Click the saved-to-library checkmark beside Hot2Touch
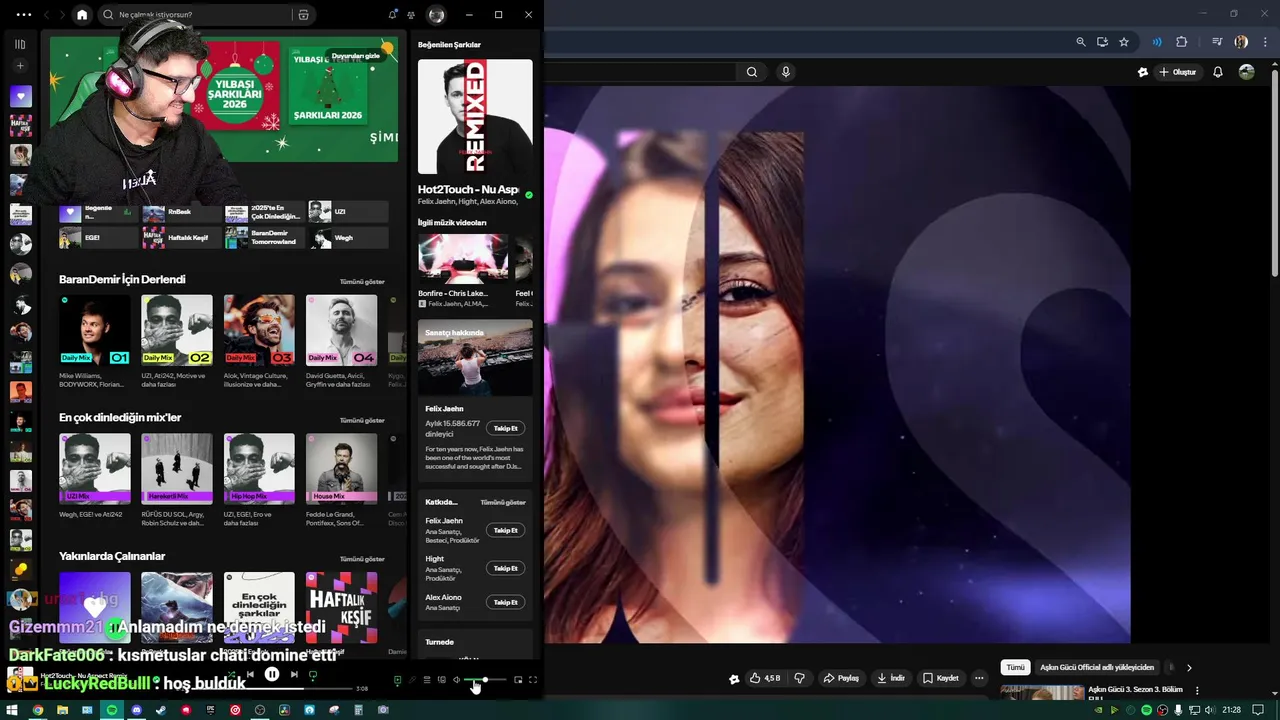The height and width of the screenshot is (720, 1280). (529, 195)
